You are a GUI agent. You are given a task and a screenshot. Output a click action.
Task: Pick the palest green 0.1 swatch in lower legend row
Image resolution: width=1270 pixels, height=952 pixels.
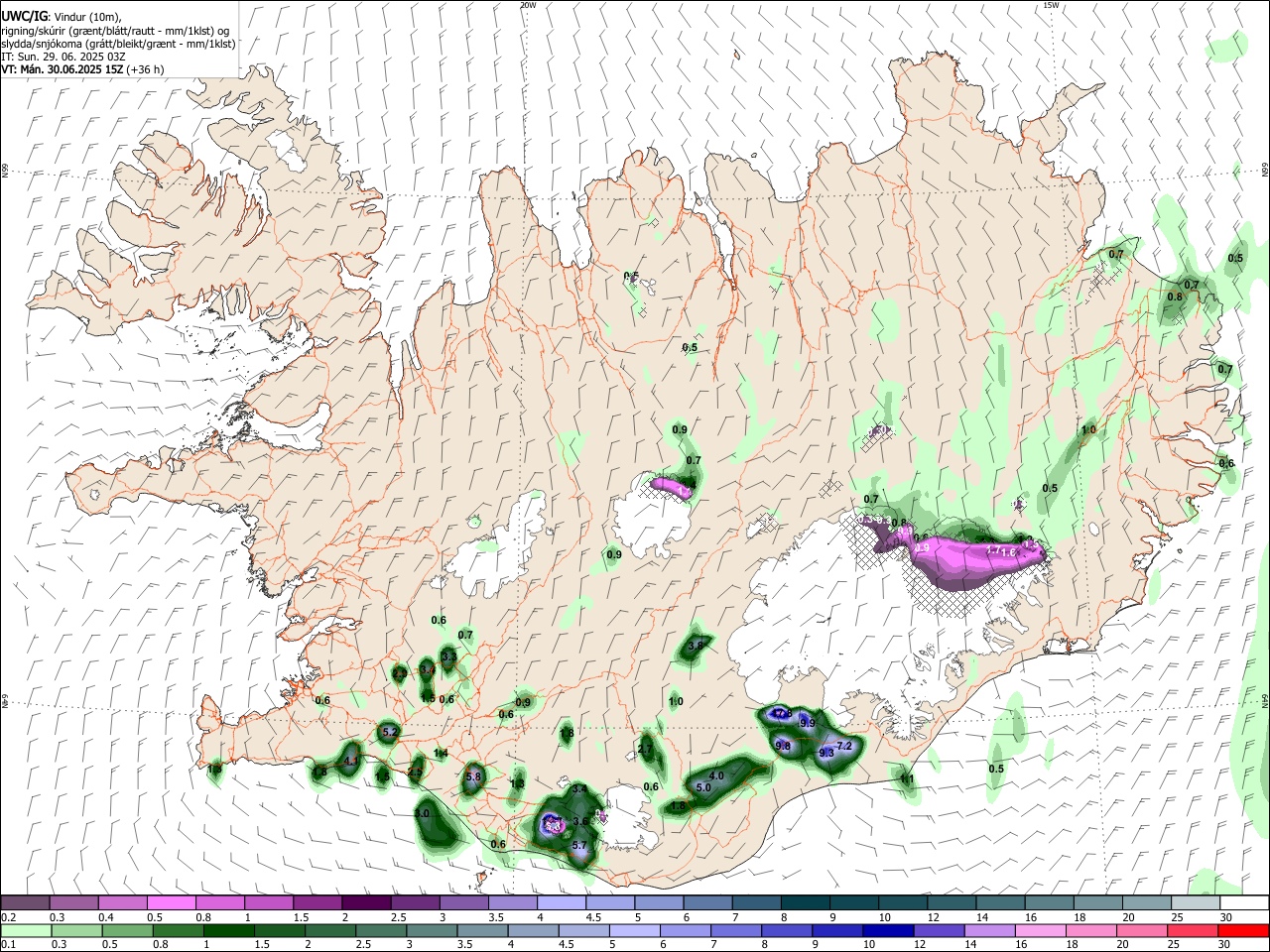pyautogui.click(x=25, y=931)
